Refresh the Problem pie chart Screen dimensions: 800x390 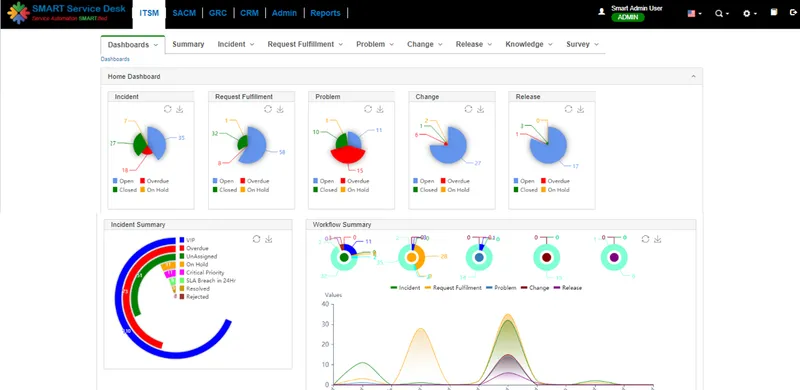(368, 109)
